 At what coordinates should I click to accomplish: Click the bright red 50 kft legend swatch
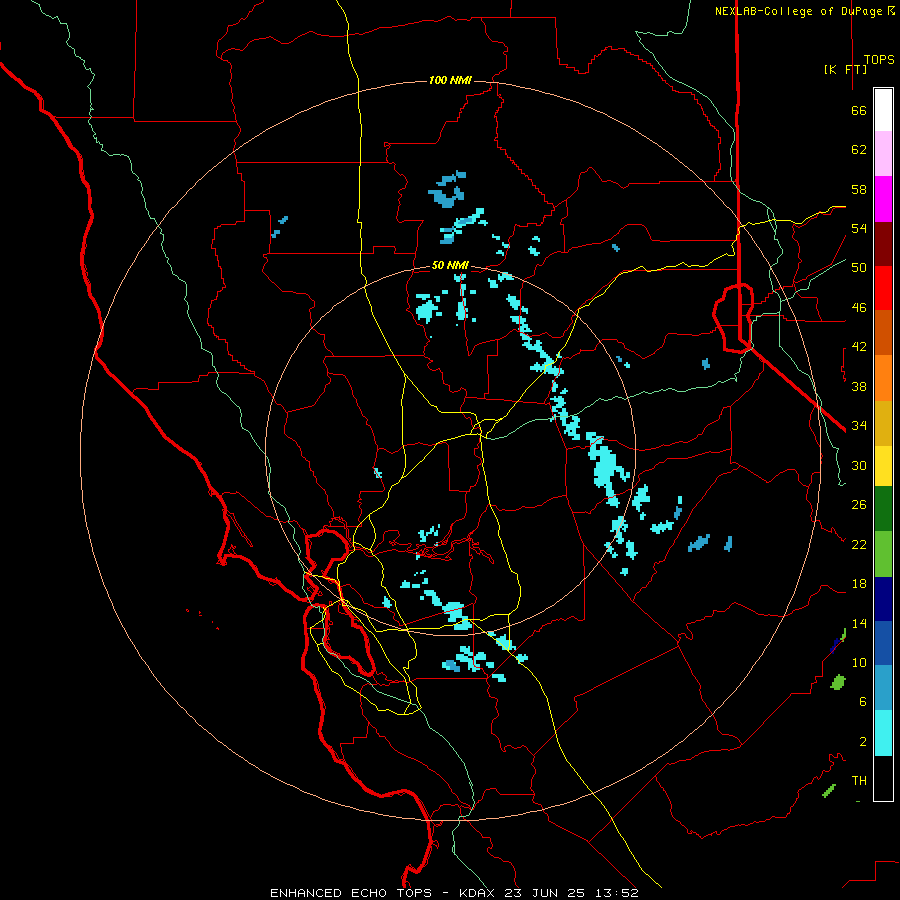883,288
